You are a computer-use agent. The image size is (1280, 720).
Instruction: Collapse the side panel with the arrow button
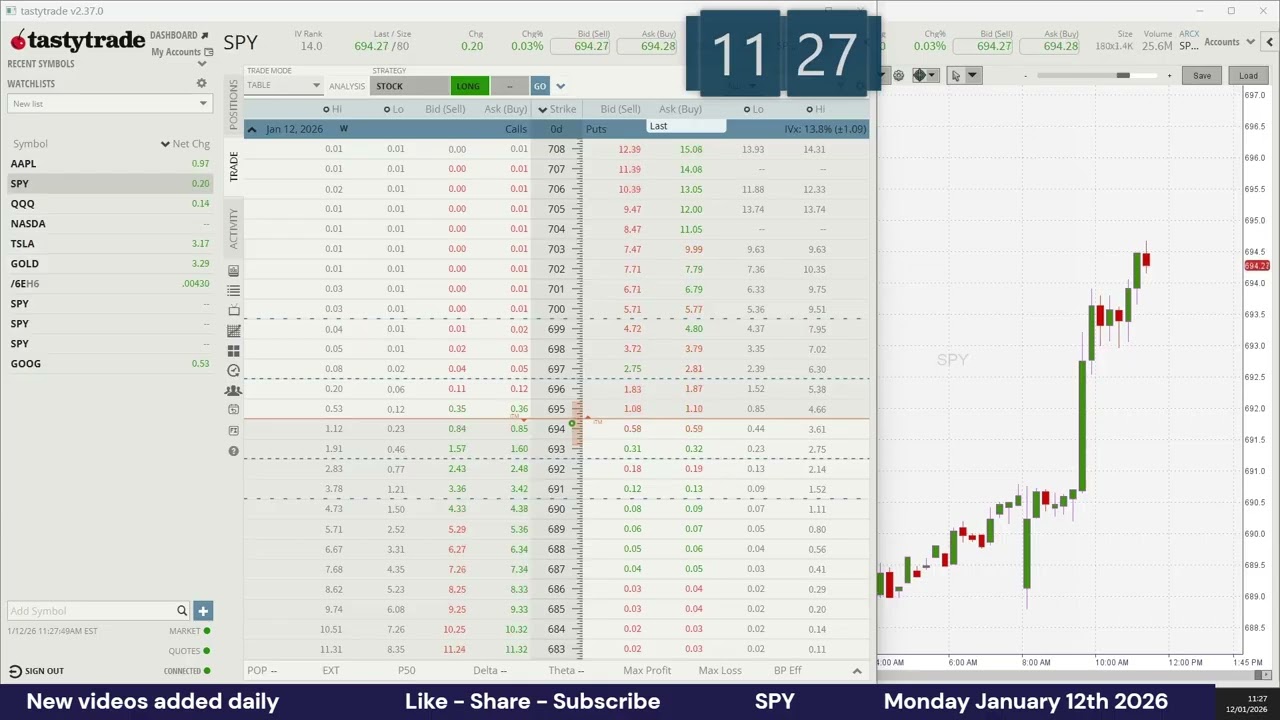1269,42
